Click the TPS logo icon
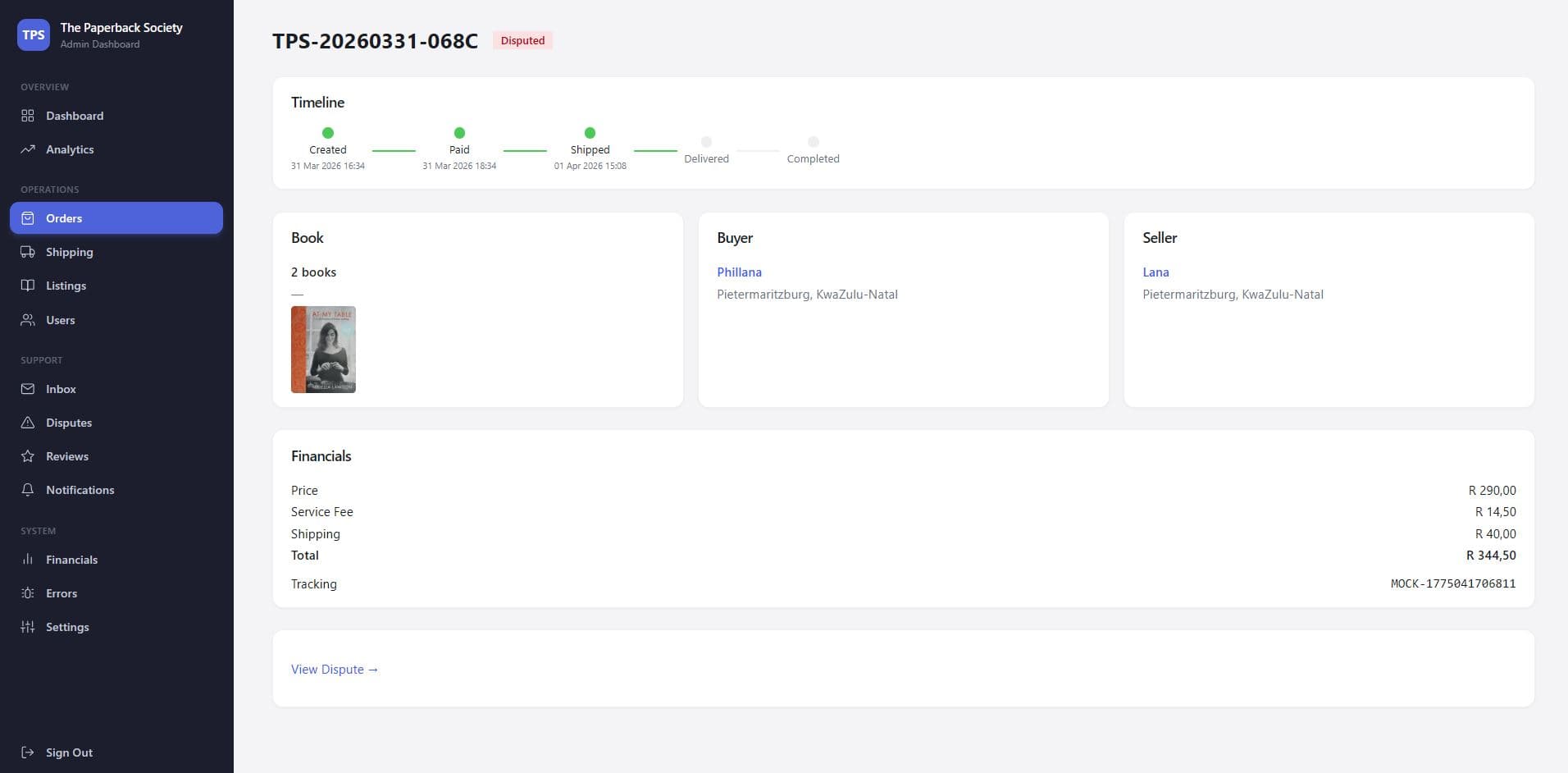This screenshot has height=773, width=1568. [x=34, y=35]
